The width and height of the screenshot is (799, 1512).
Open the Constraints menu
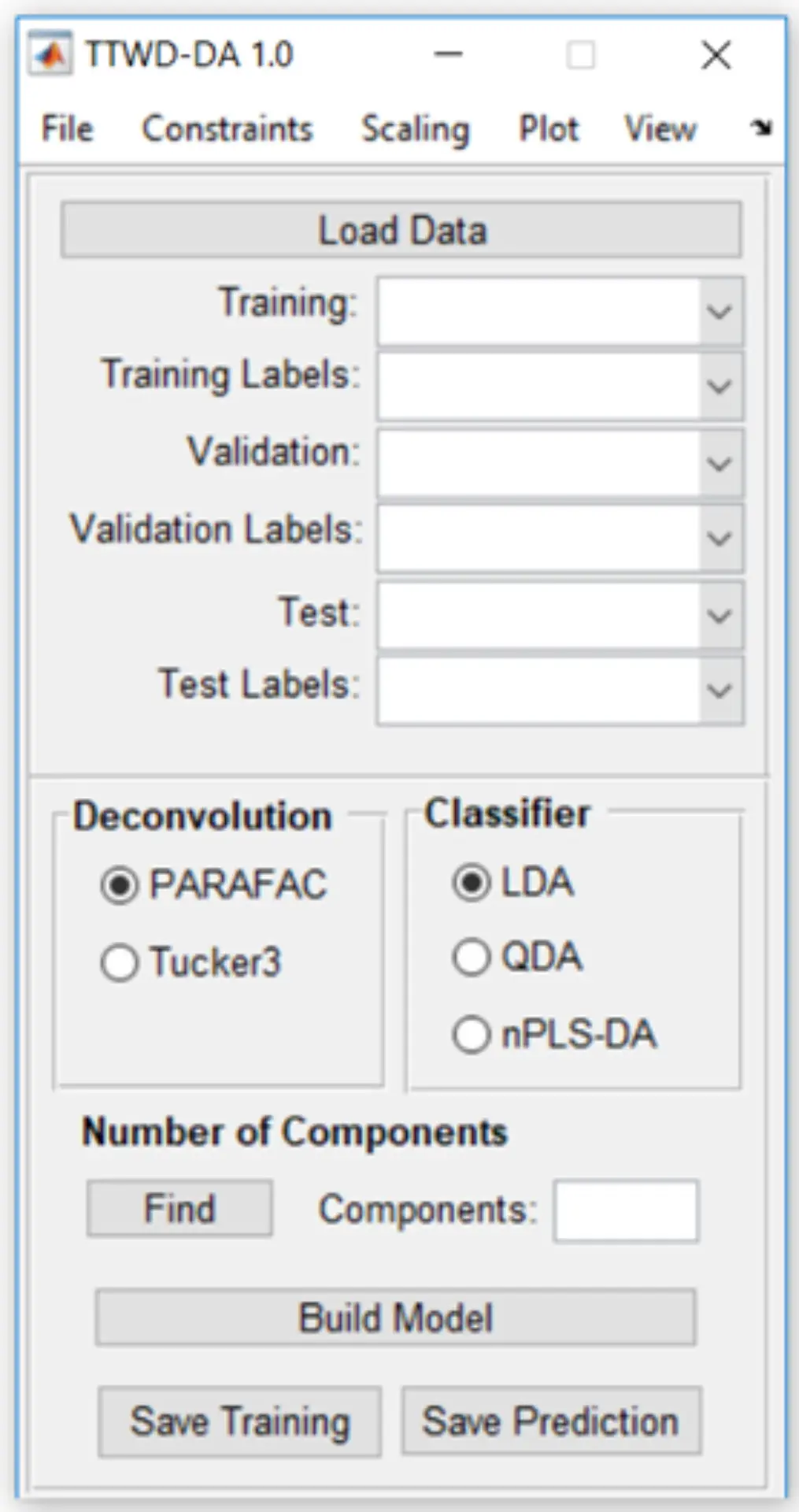[227, 128]
